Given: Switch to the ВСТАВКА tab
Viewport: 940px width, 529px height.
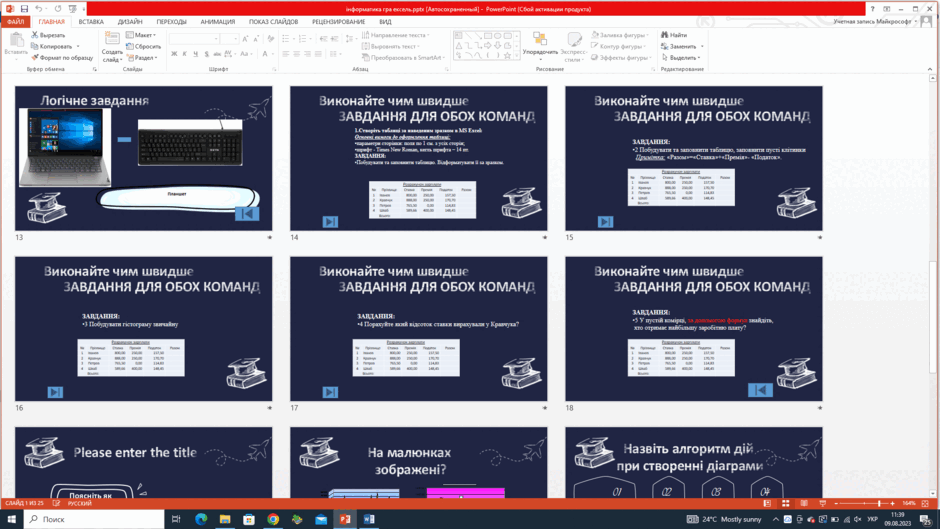Looking at the screenshot, I should click(x=91, y=22).
